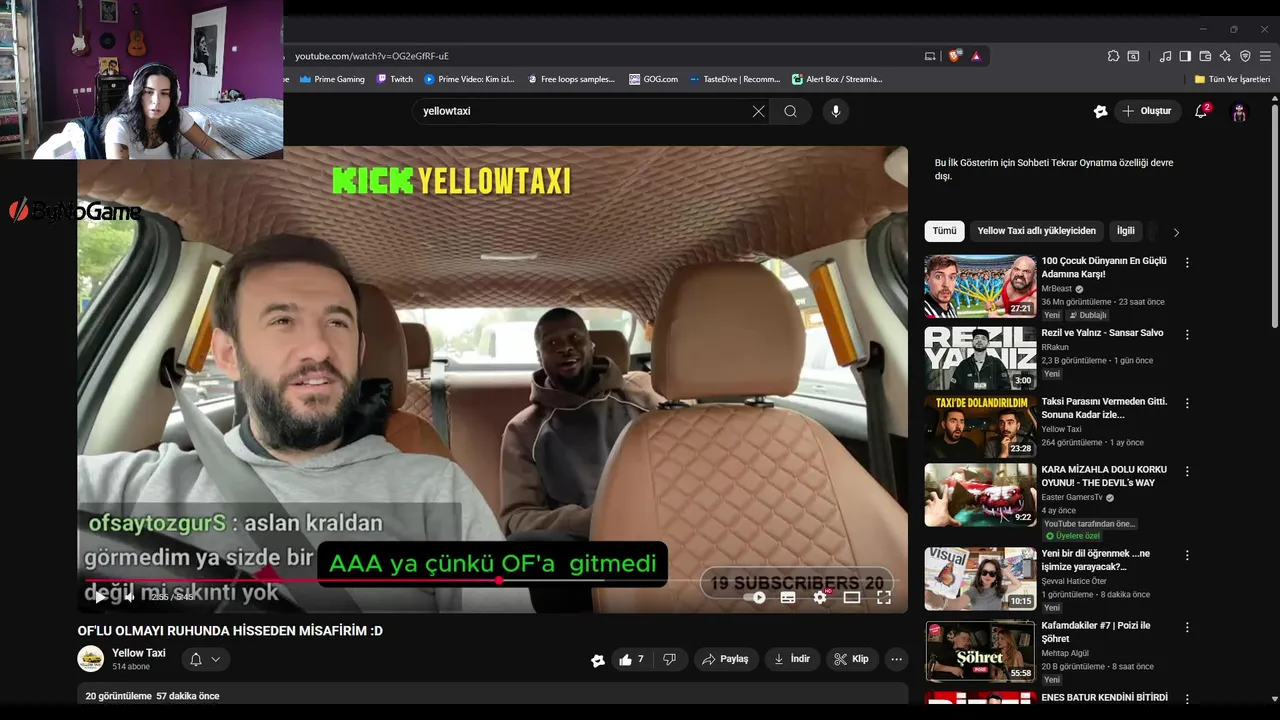Open options menu for Yeni bir dil video
1280x720 pixels.
point(1187,555)
